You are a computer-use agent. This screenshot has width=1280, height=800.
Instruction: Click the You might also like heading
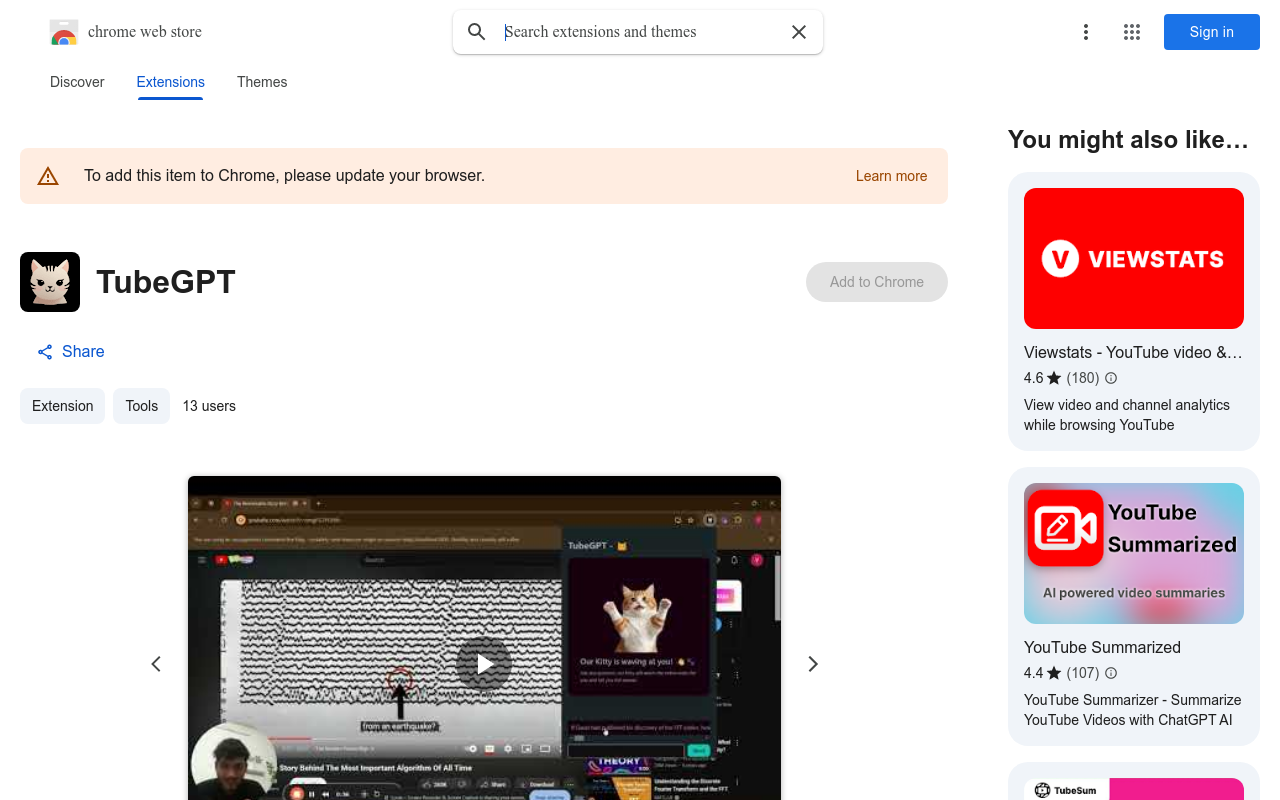pos(1128,140)
